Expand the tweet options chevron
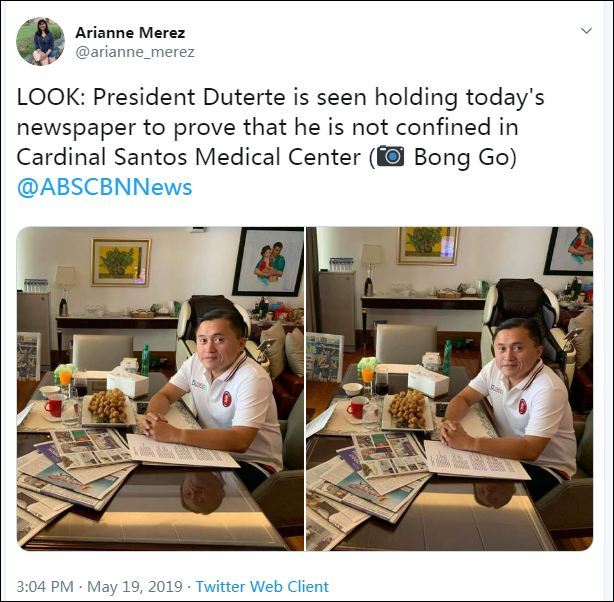The height and width of the screenshot is (602, 614). point(586,31)
